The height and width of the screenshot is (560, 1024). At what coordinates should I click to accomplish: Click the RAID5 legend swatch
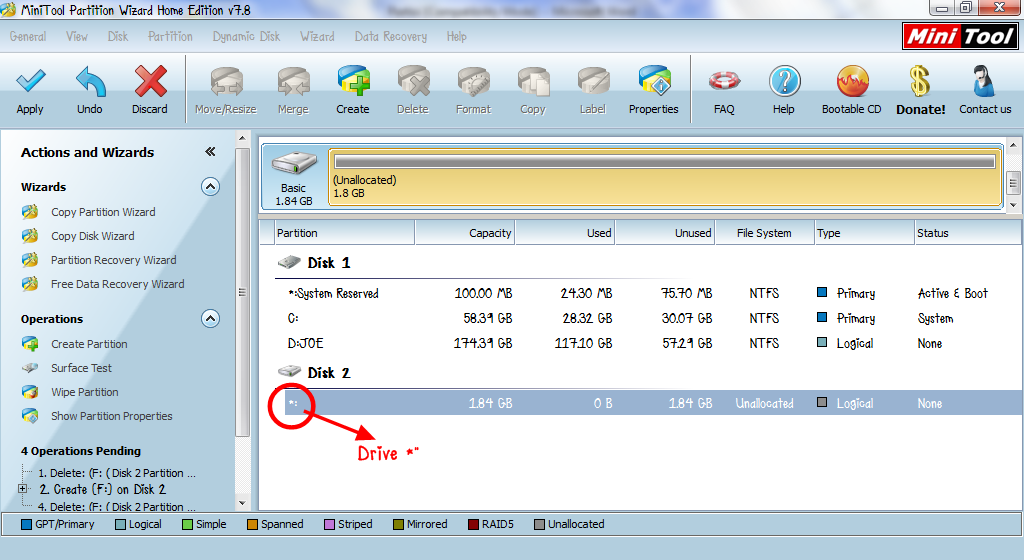(473, 524)
